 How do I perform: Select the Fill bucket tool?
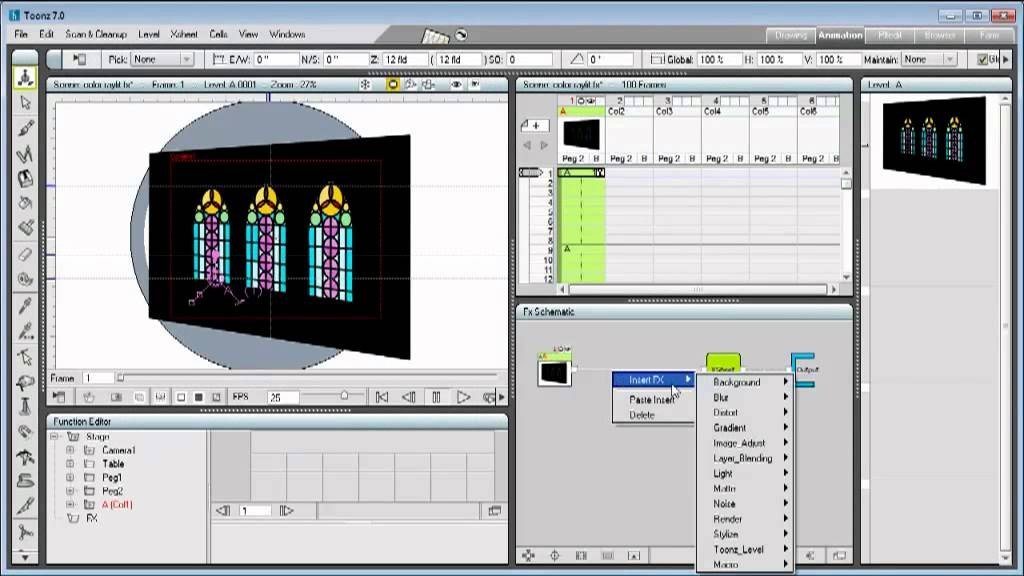click(25, 203)
